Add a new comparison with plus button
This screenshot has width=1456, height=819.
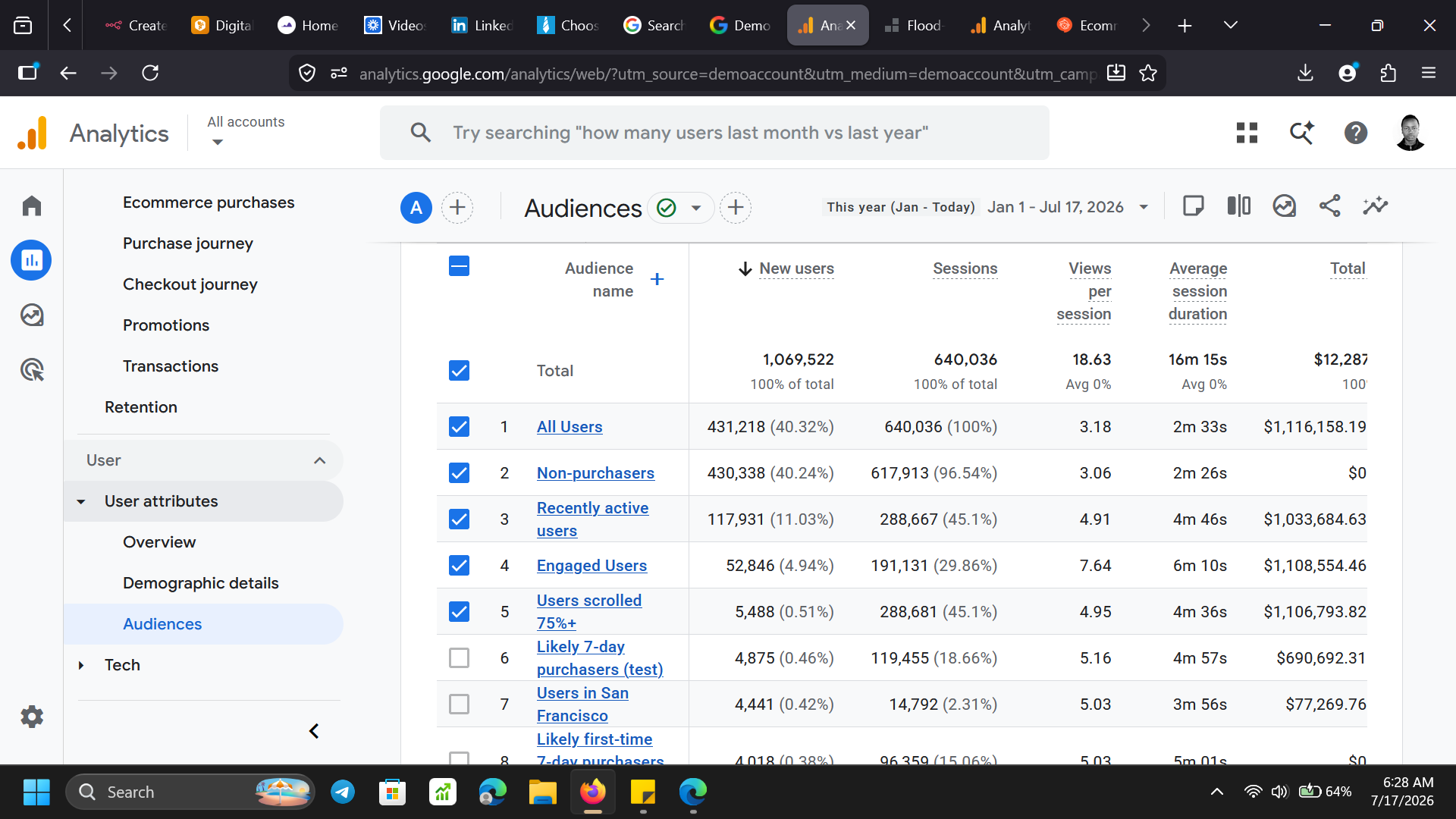click(x=457, y=208)
